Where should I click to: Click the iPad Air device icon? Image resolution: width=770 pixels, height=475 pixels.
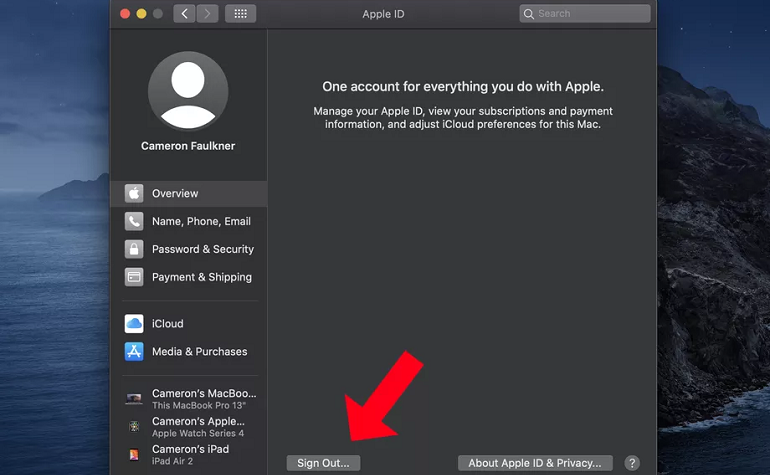coord(134,455)
